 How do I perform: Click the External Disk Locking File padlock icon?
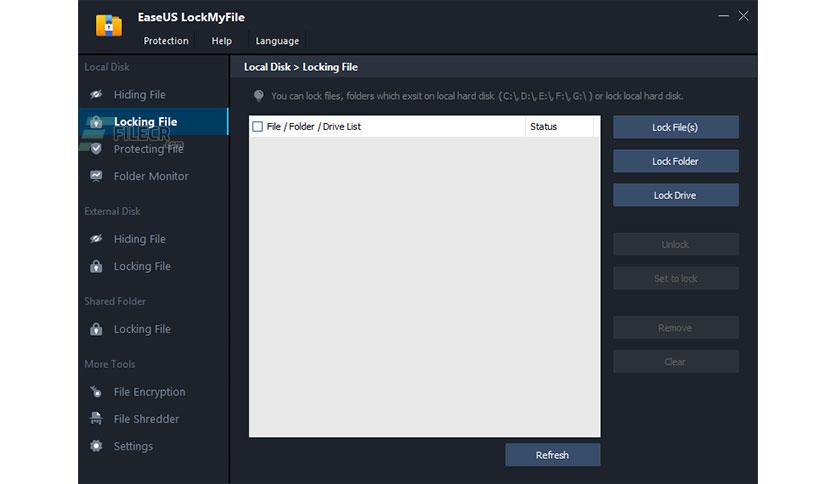(96, 266)
